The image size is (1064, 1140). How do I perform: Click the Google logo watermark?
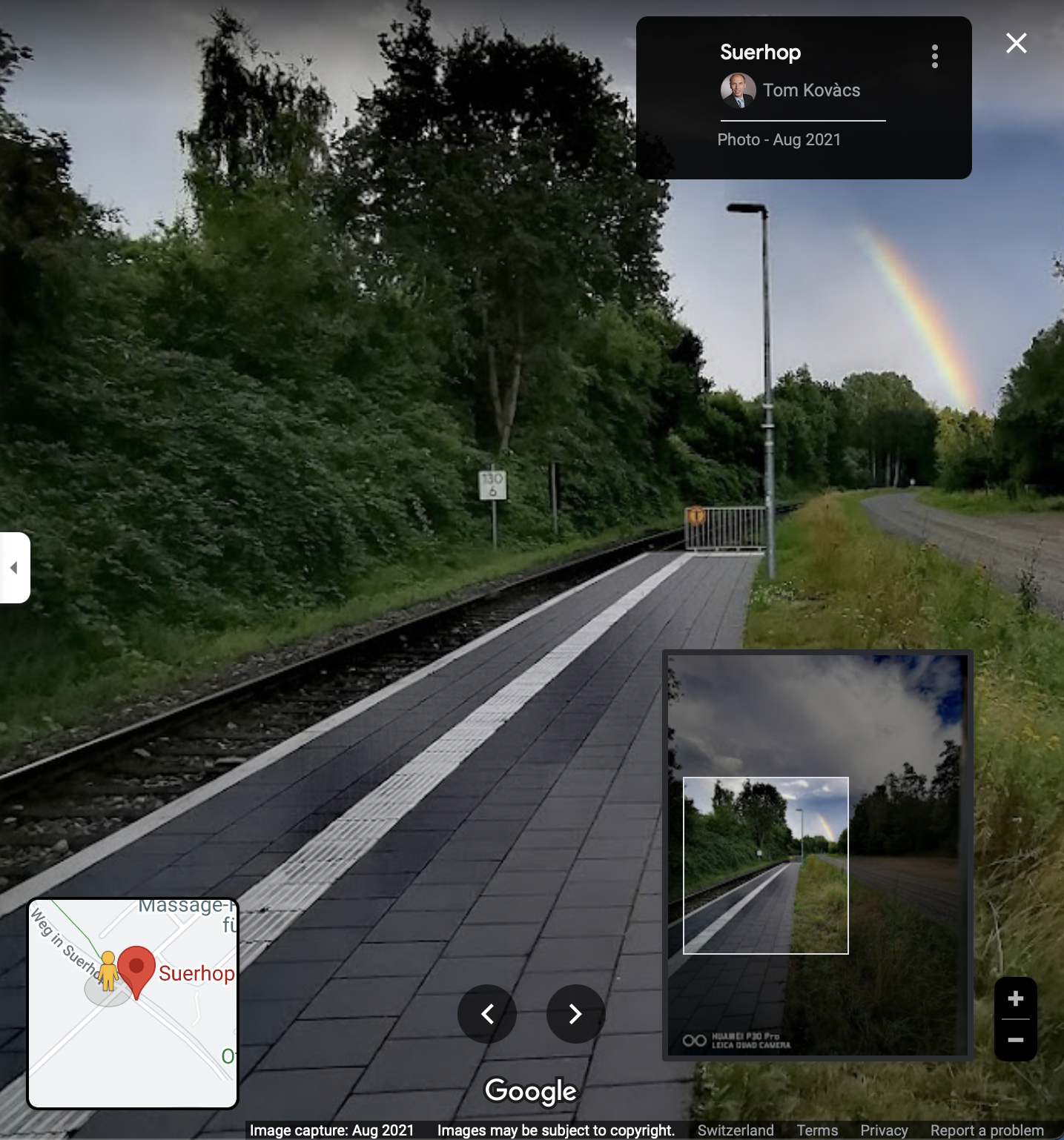click(x=531, y=1090)
